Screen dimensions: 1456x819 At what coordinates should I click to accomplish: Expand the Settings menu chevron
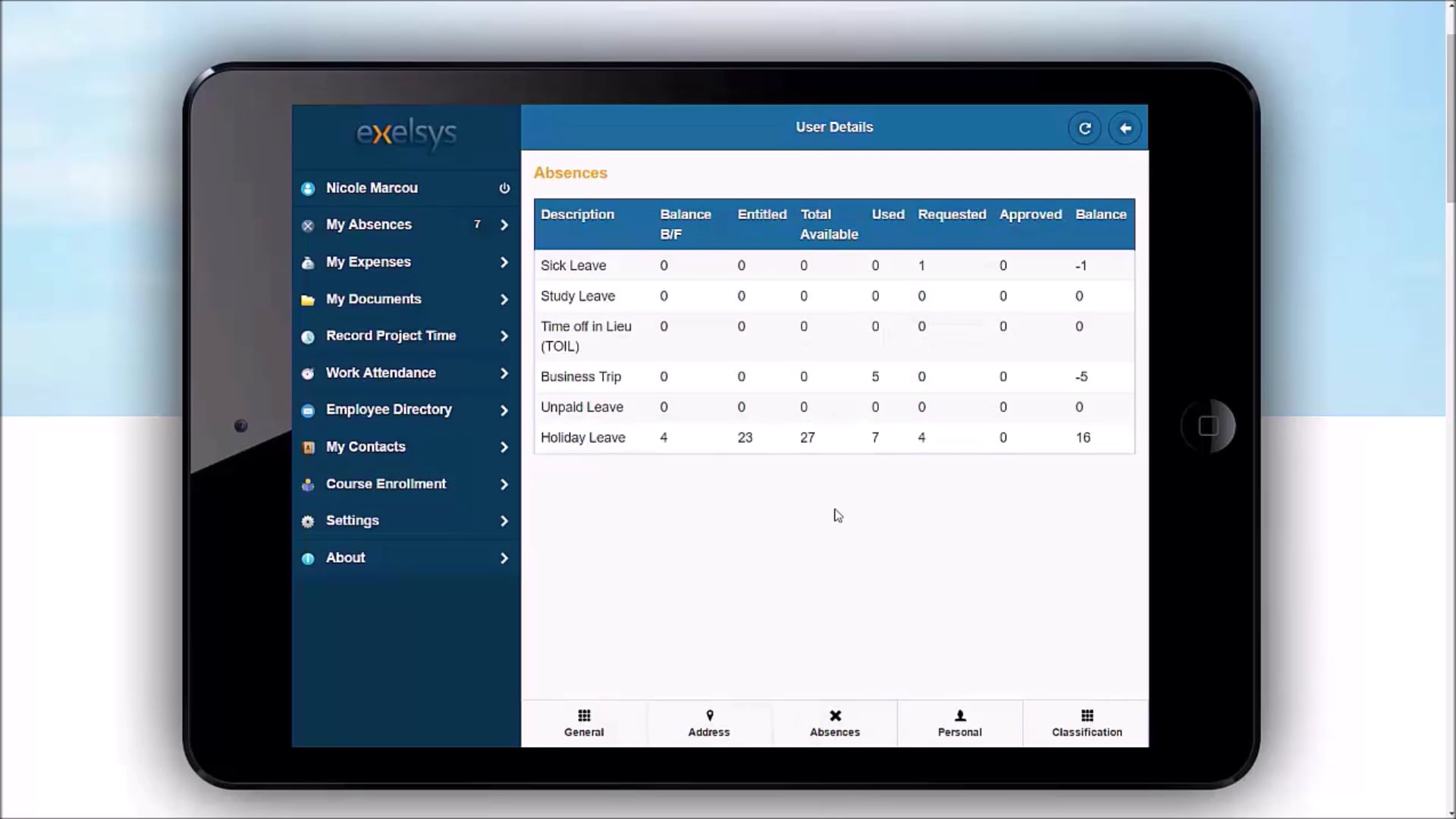504,521
